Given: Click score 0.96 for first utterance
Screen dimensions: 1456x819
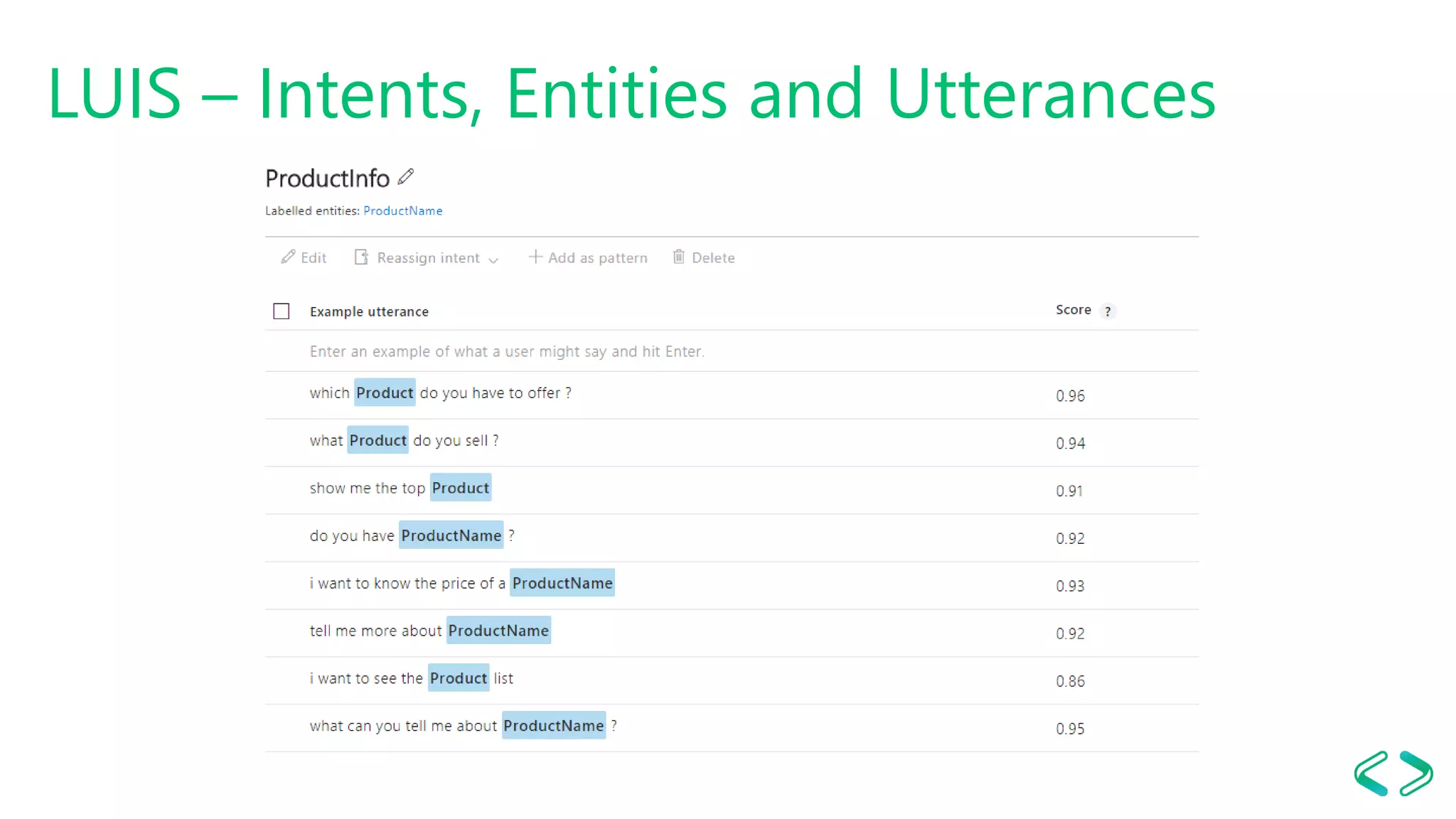Looking at the screenshot, I should coord(1070,396).
